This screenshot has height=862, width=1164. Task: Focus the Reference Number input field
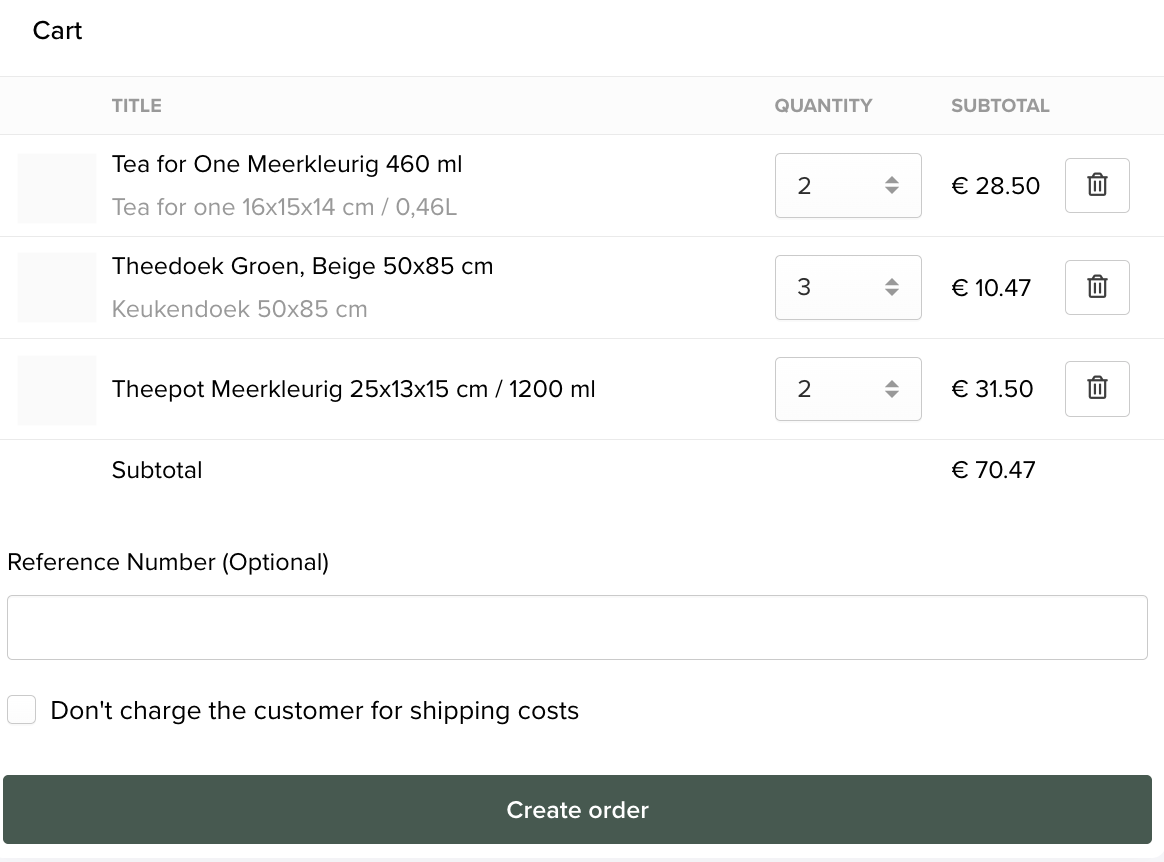[578, 627]
